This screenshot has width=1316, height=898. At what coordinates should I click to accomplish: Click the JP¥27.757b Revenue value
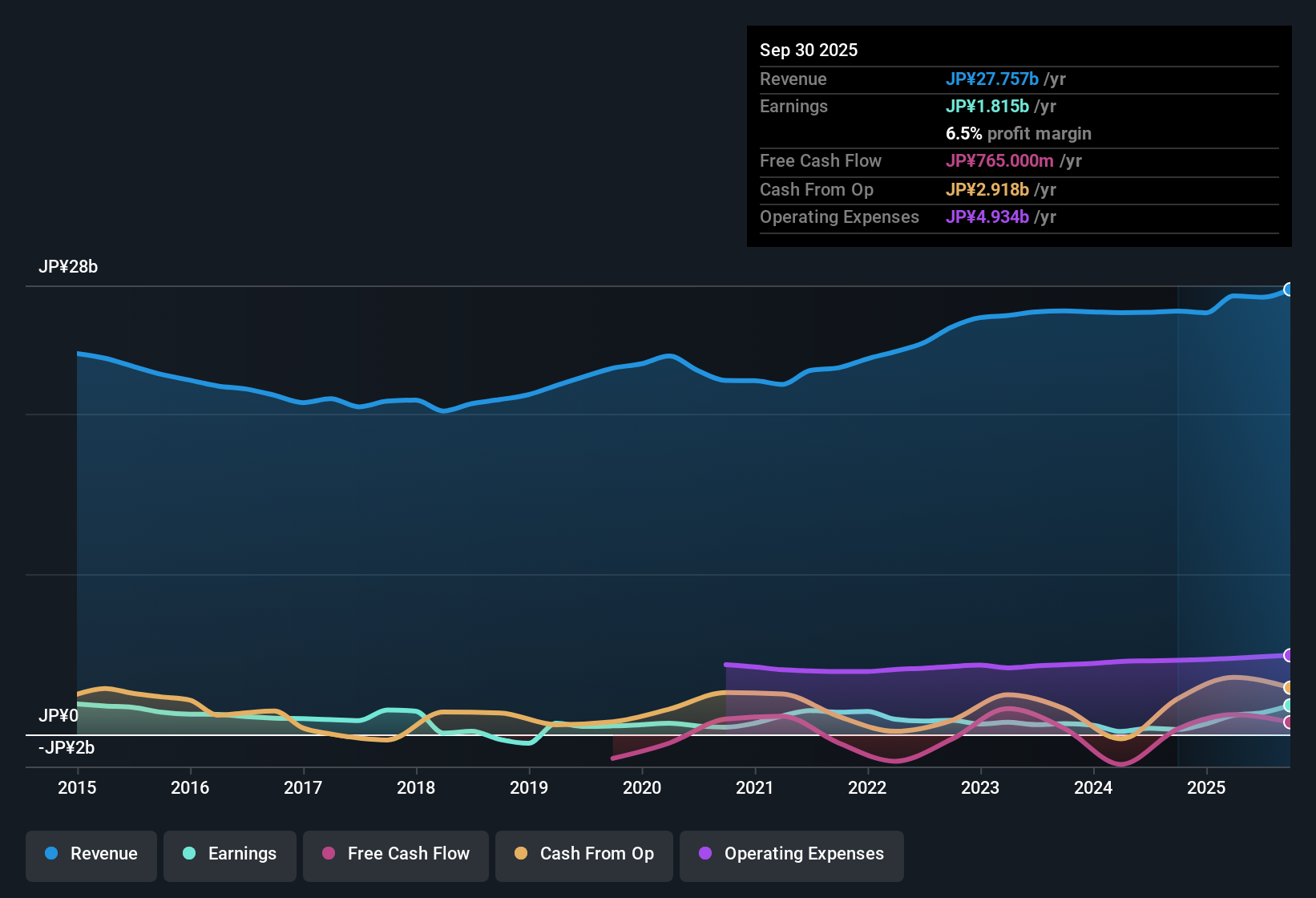coord(993,79)
